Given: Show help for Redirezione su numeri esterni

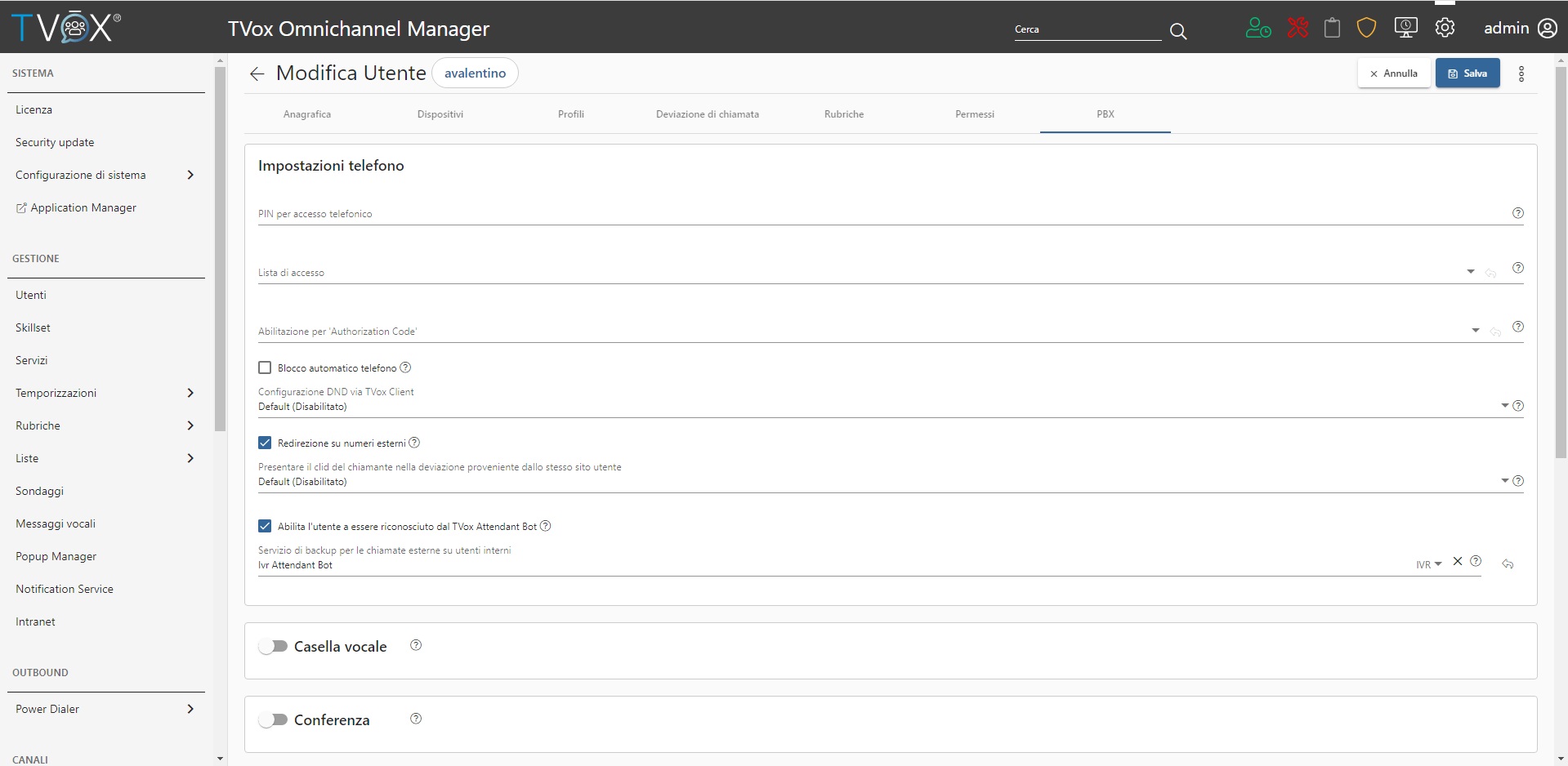Looking at the screenshot, I should (414, 443).
